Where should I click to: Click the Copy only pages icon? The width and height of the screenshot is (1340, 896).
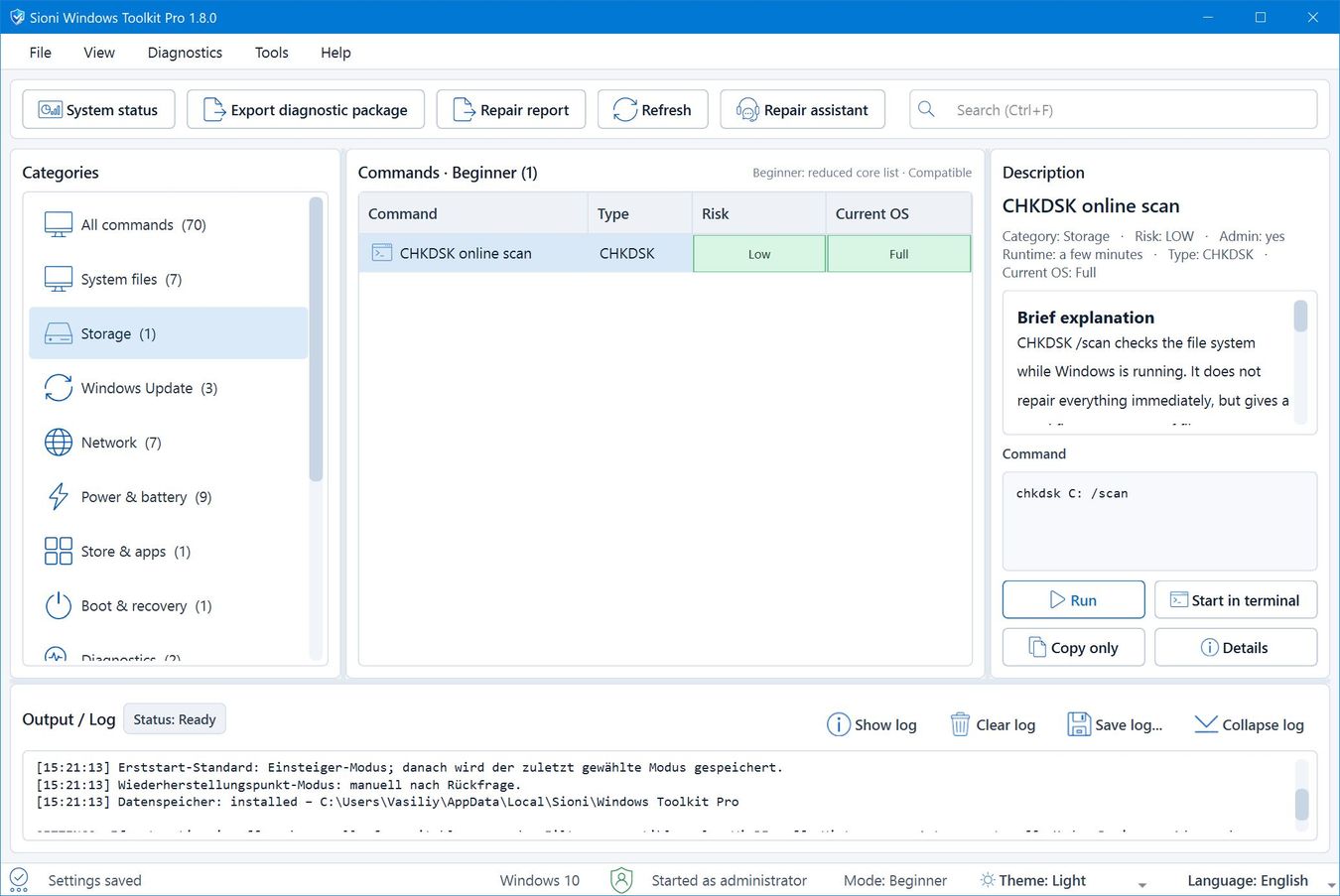click(1037, 647)
